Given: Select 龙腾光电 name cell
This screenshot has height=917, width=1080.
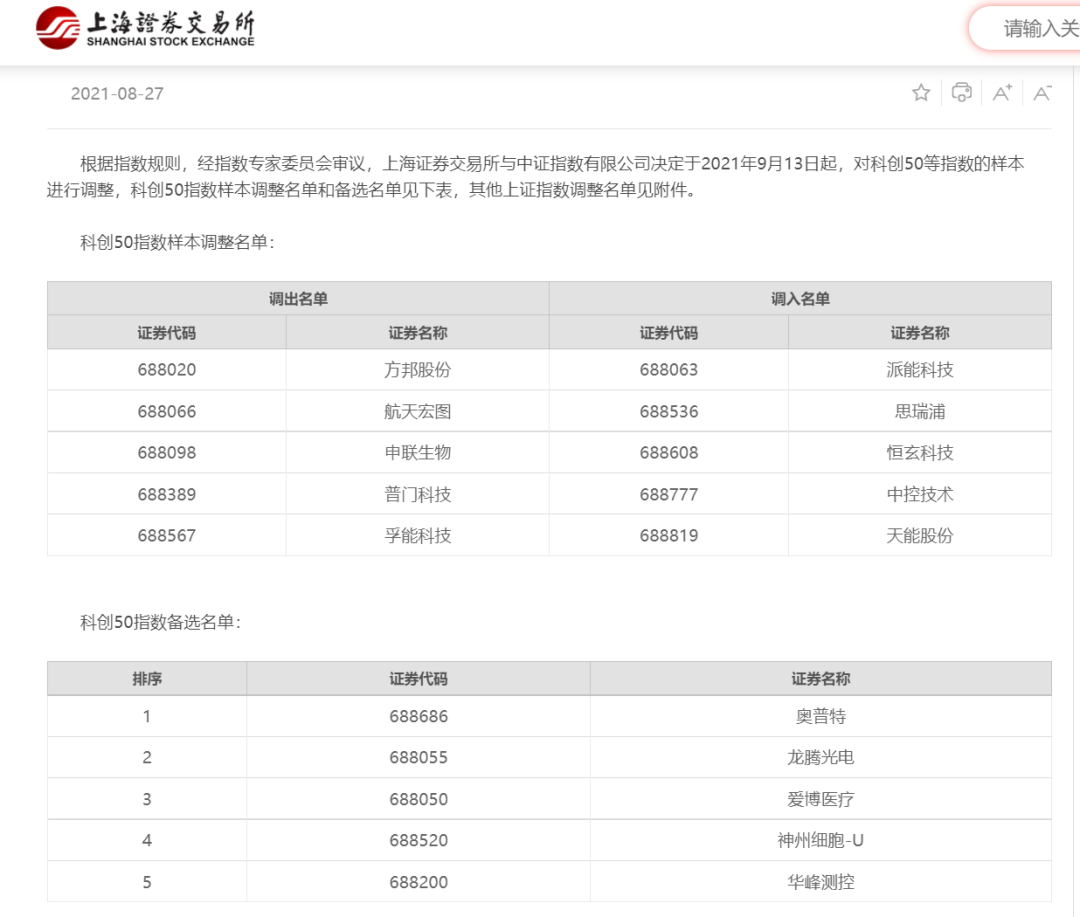Looking at the screenshot, I should point(820,758).
